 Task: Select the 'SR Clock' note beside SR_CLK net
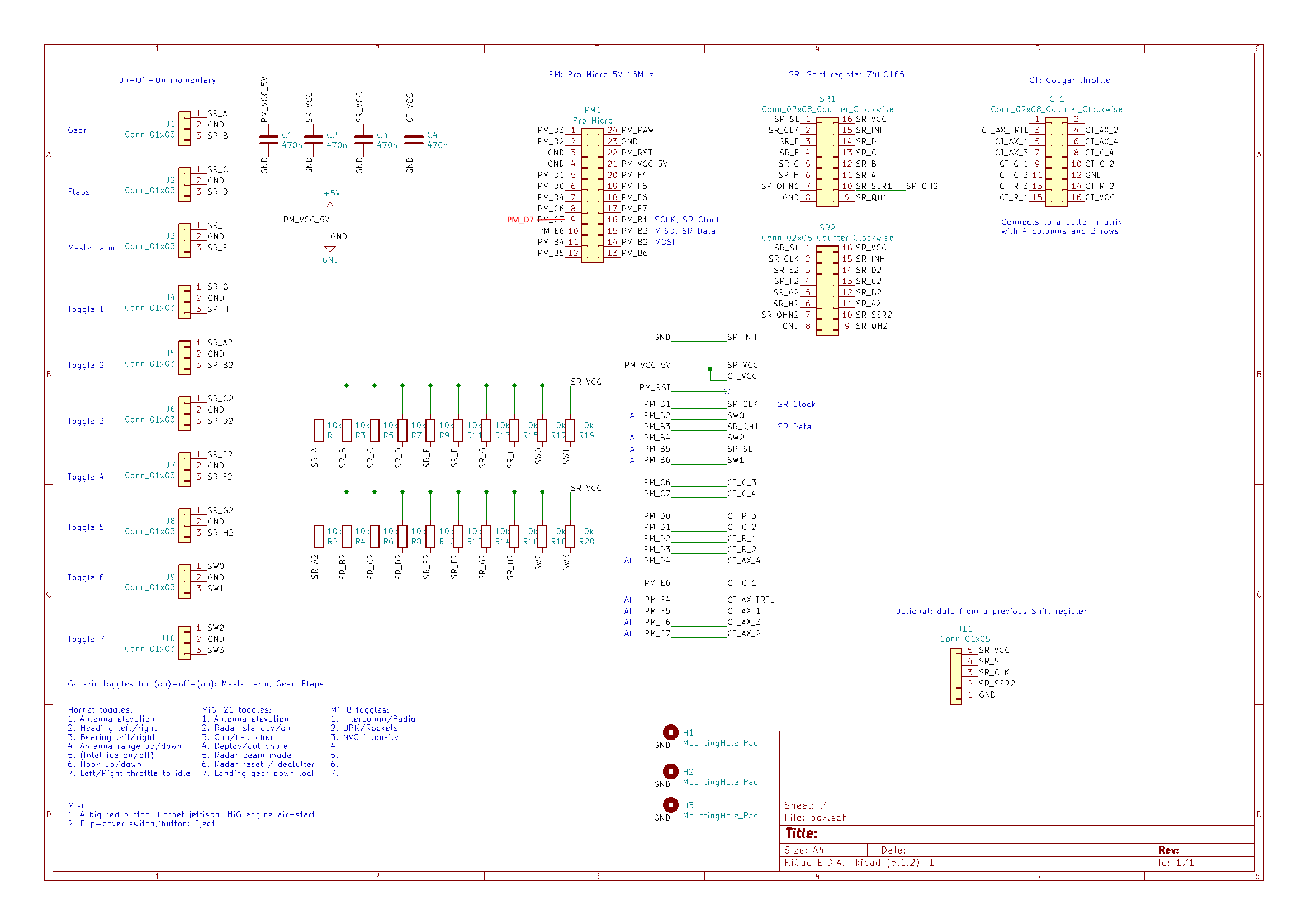[x=797, y=404]
